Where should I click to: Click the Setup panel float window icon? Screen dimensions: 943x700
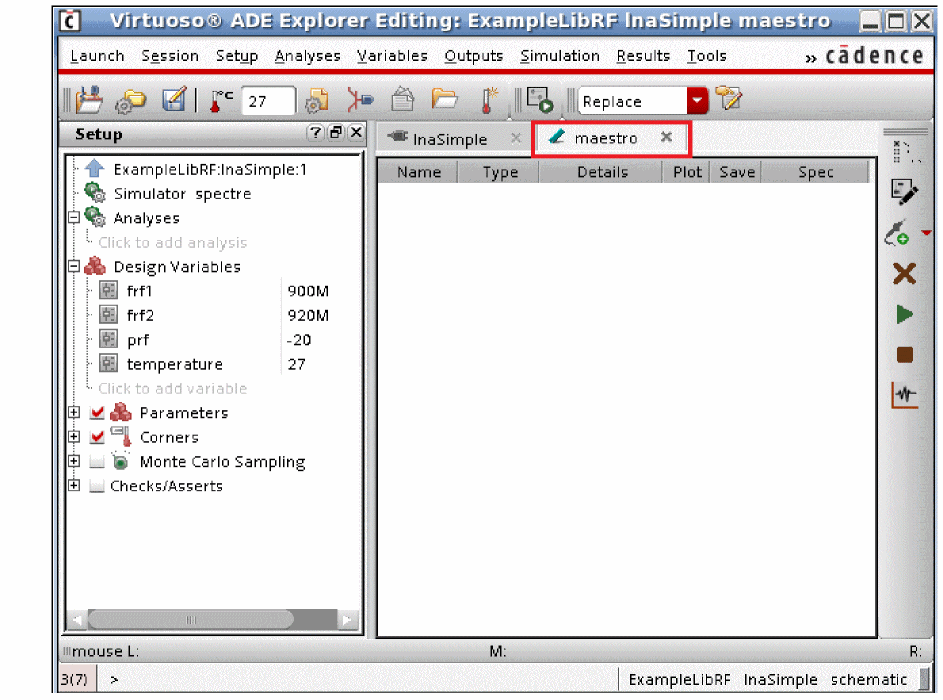[x=336, y=132]
